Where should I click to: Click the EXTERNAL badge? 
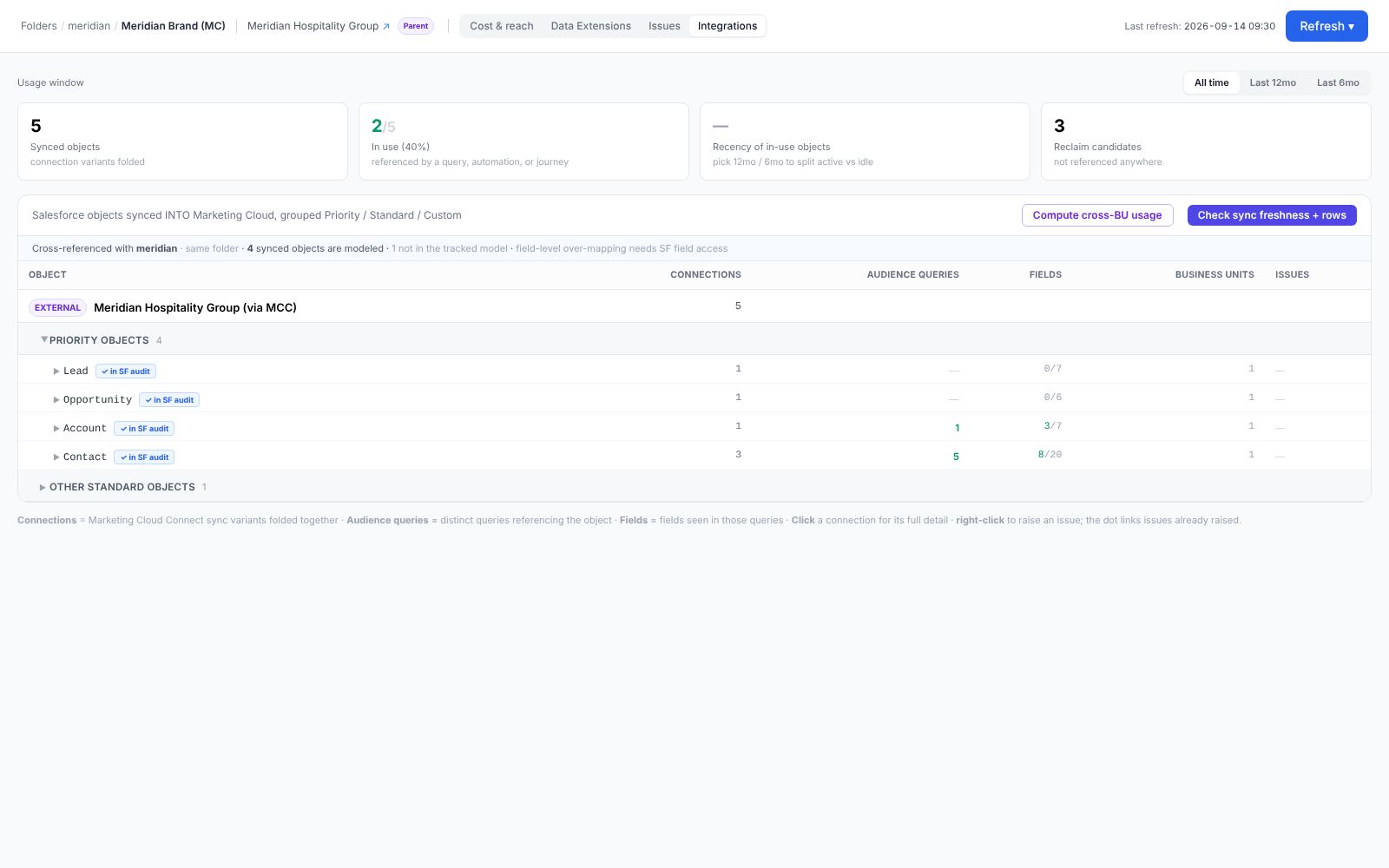[57, 307]
